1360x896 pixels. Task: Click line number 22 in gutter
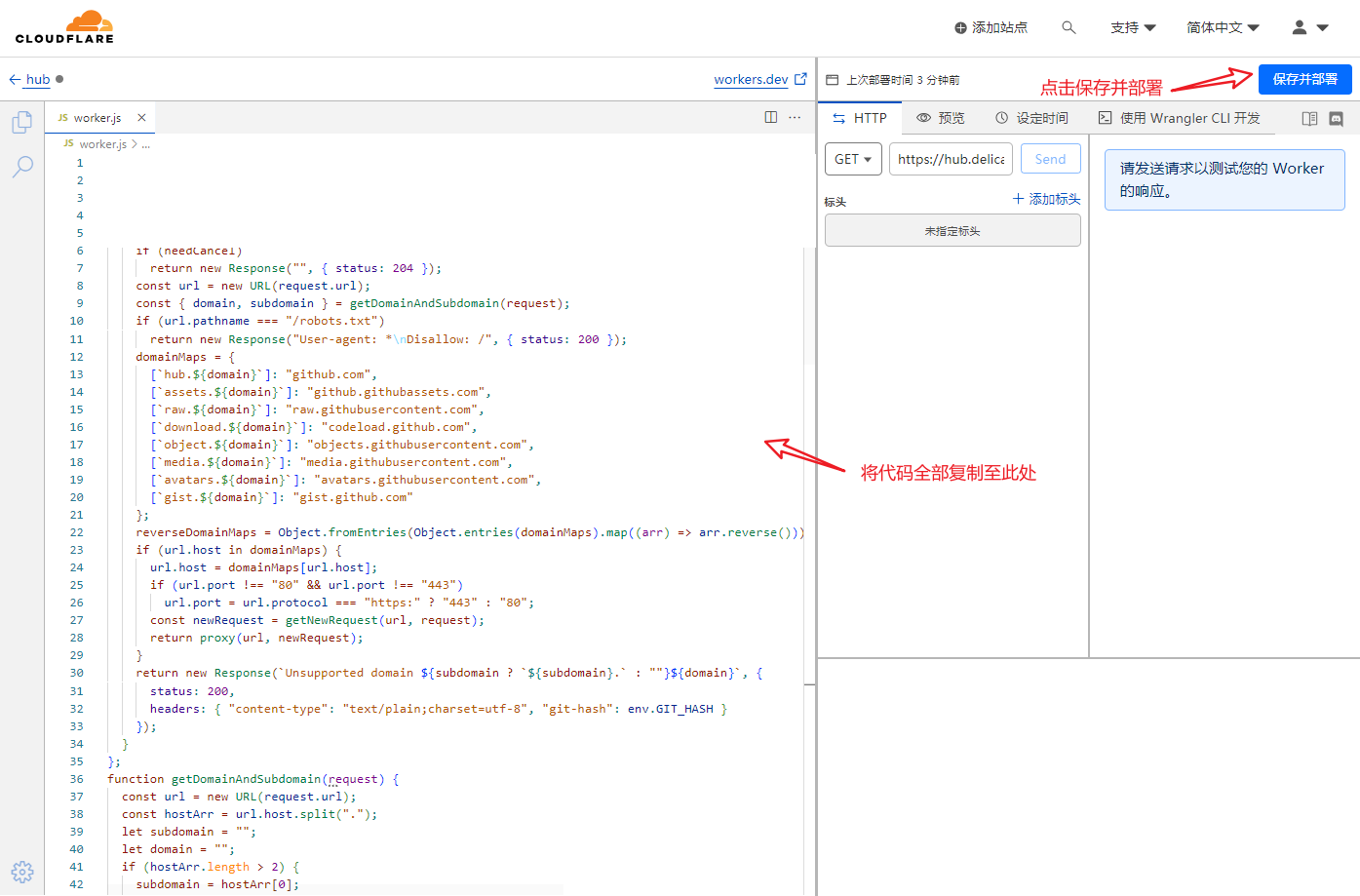click(x=76, y=532)
